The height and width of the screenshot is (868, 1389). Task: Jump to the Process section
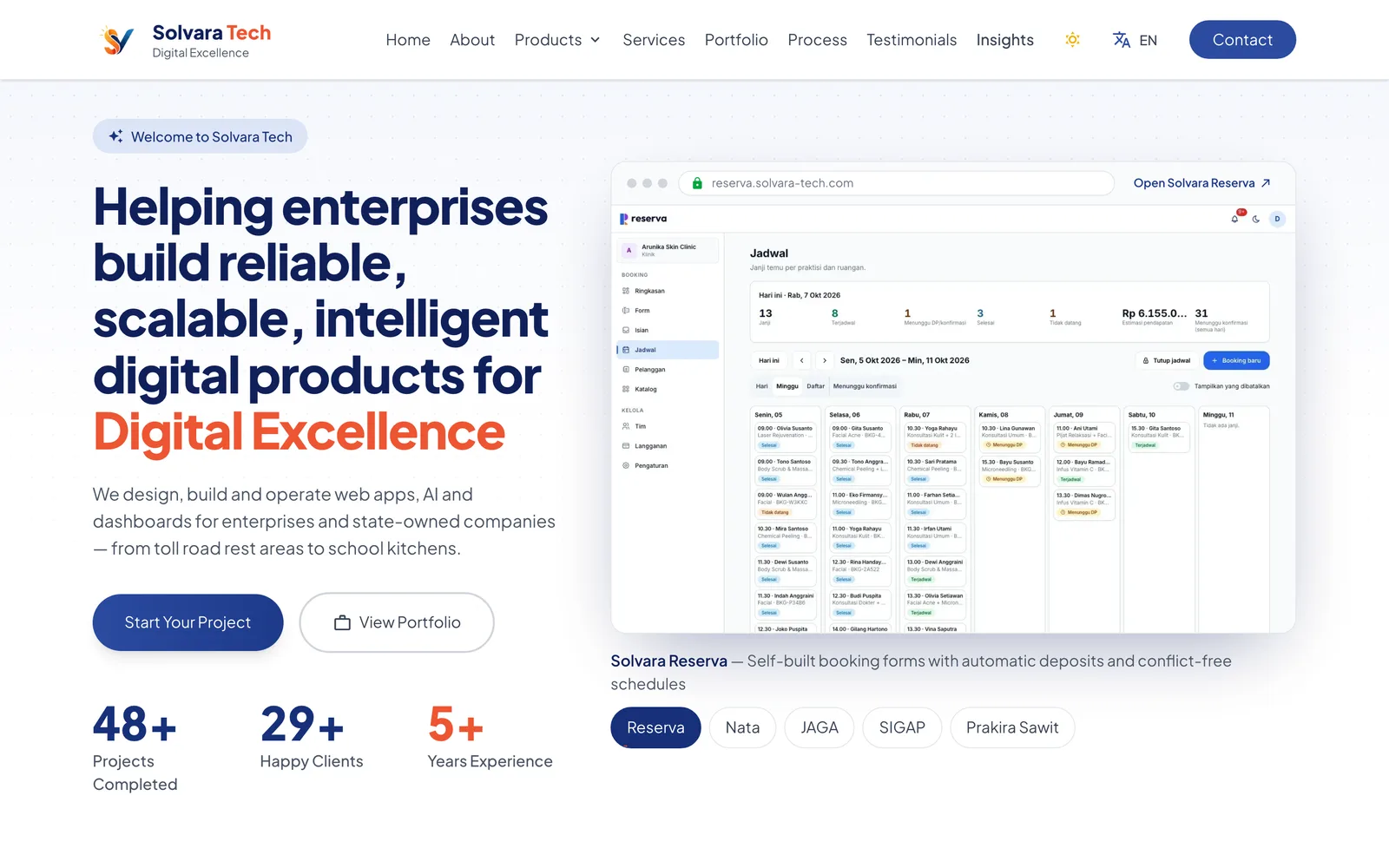817,40
